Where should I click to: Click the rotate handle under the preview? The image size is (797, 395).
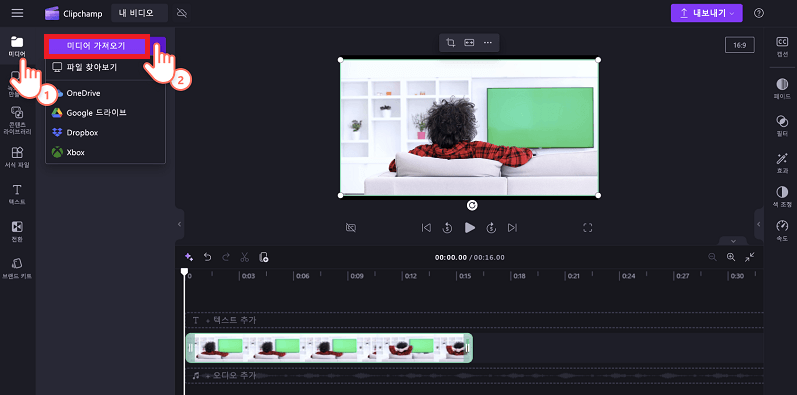[472, 205]
